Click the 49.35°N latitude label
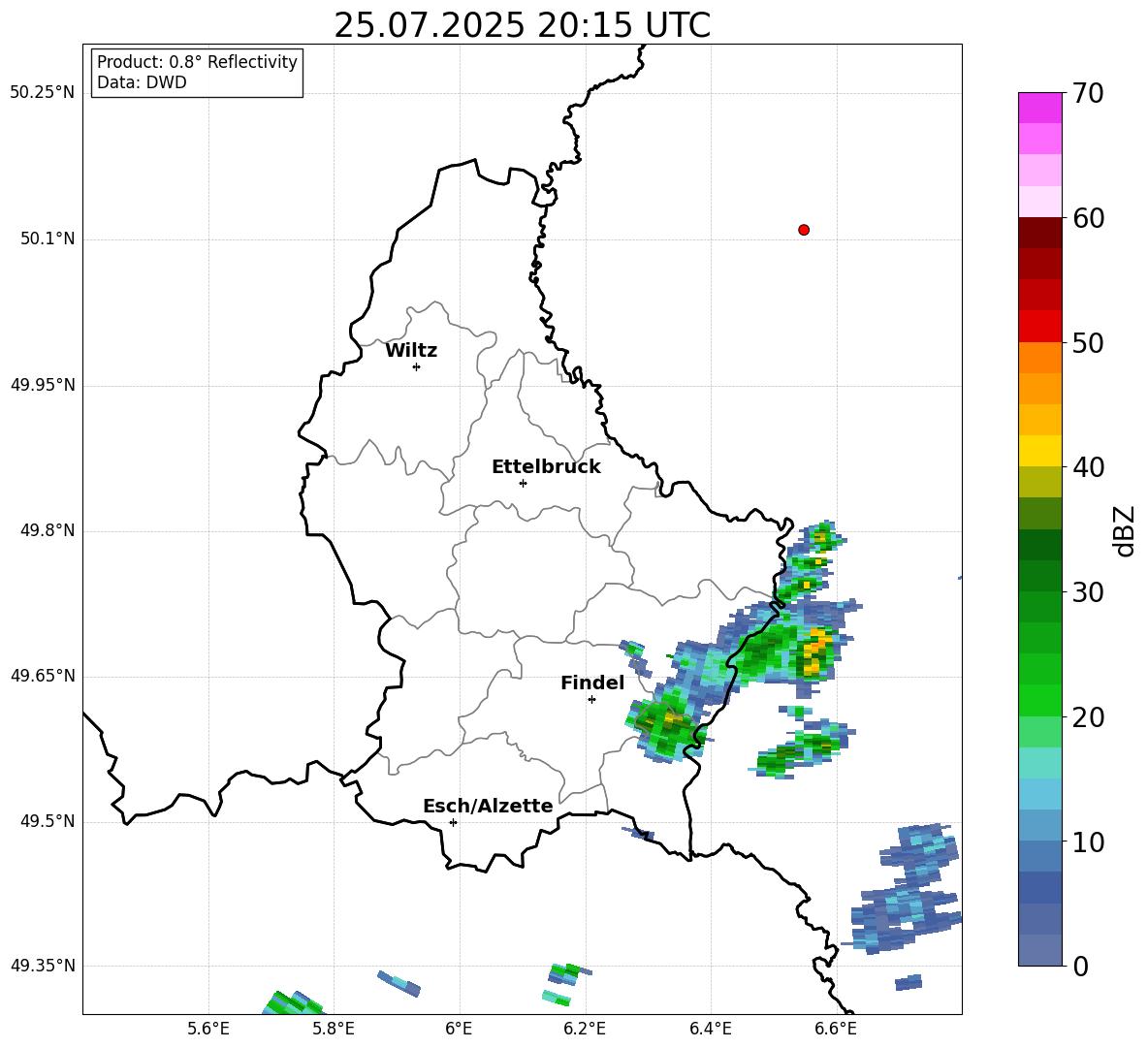The height and width of the screenshot is (1048, 1148). (43, 966)
